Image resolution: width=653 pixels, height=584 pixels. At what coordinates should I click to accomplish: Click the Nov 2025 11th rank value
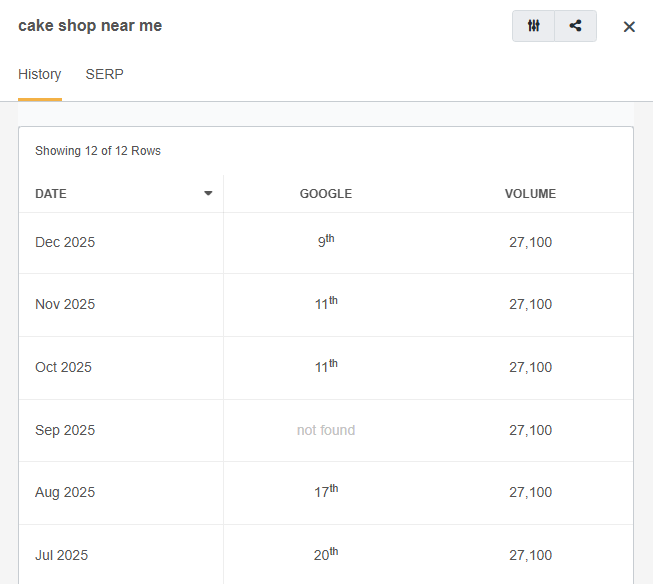[x=326, y=303]
